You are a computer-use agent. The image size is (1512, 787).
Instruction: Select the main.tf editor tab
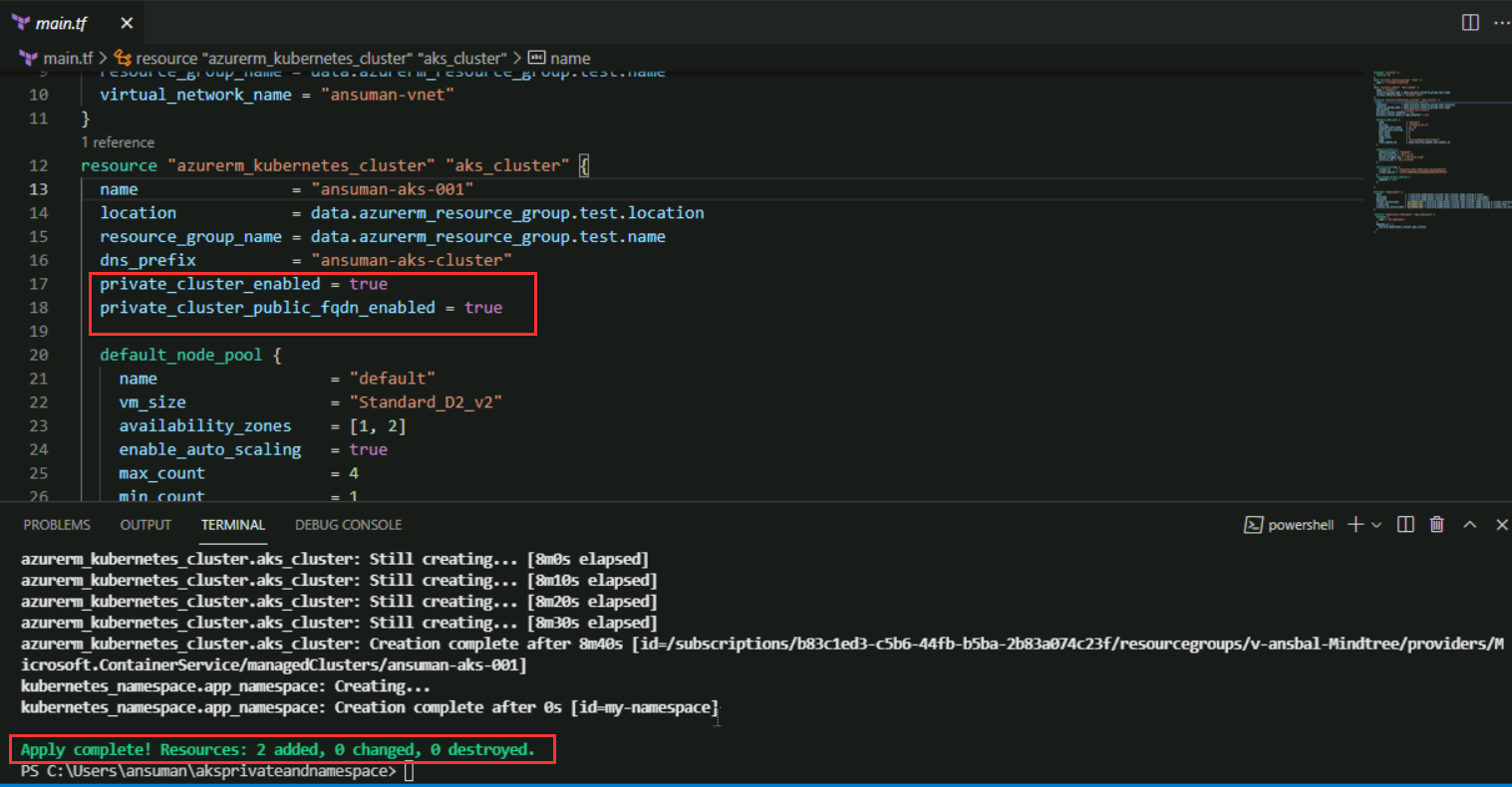point(72,23)
